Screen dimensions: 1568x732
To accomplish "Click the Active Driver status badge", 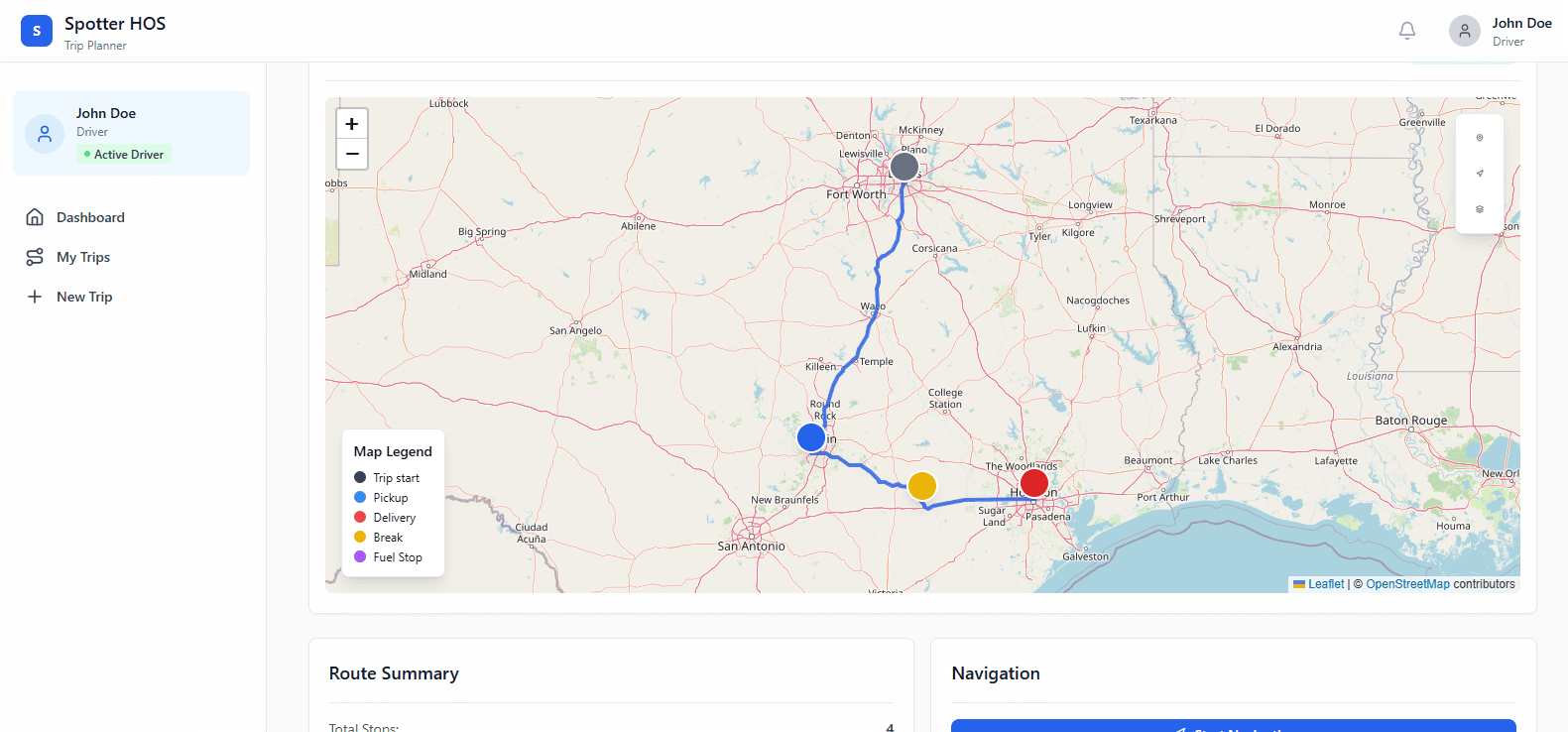I will tap(124, 154).
